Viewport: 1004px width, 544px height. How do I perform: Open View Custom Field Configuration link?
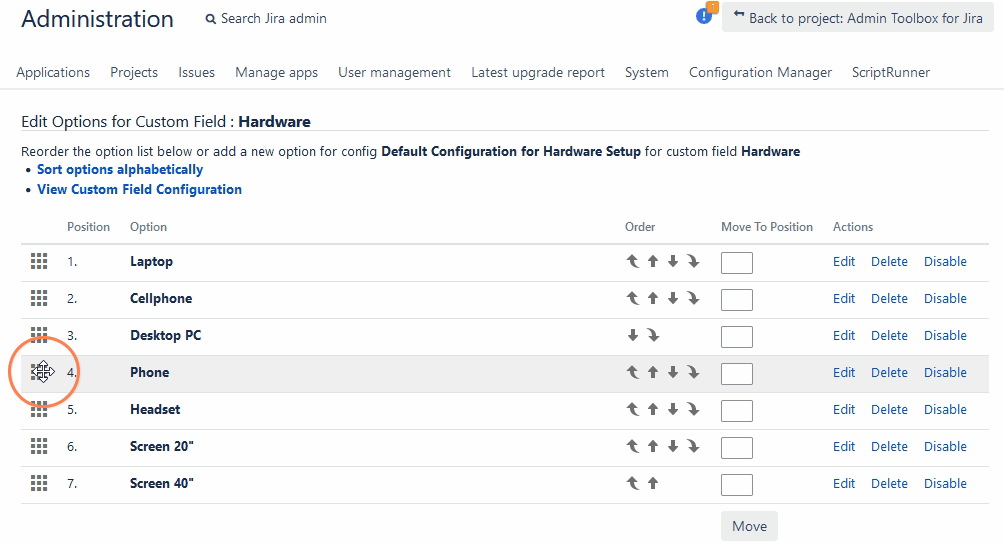point(139,189)
